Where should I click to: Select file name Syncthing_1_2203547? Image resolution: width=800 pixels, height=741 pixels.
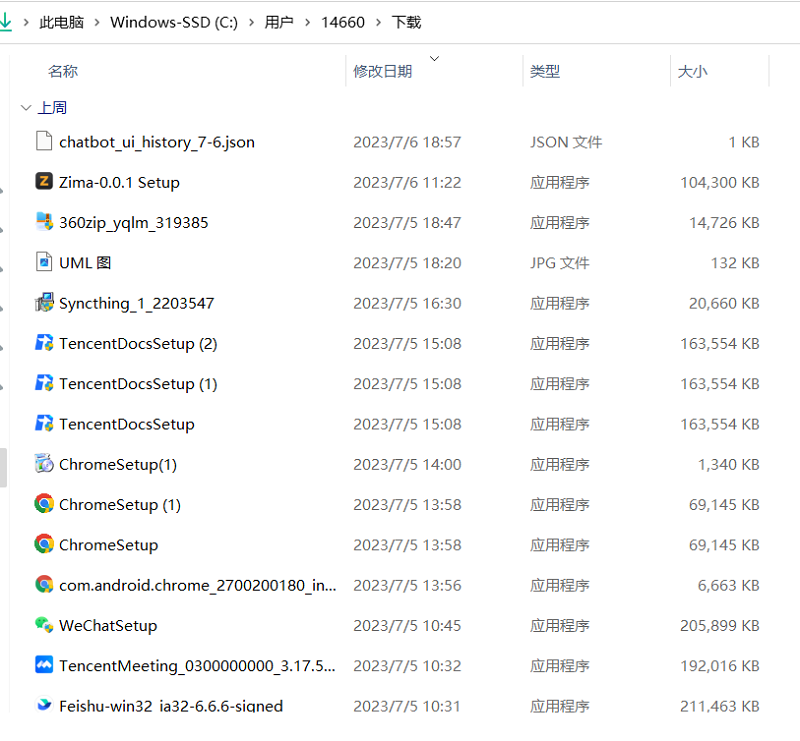pos(137,303)
